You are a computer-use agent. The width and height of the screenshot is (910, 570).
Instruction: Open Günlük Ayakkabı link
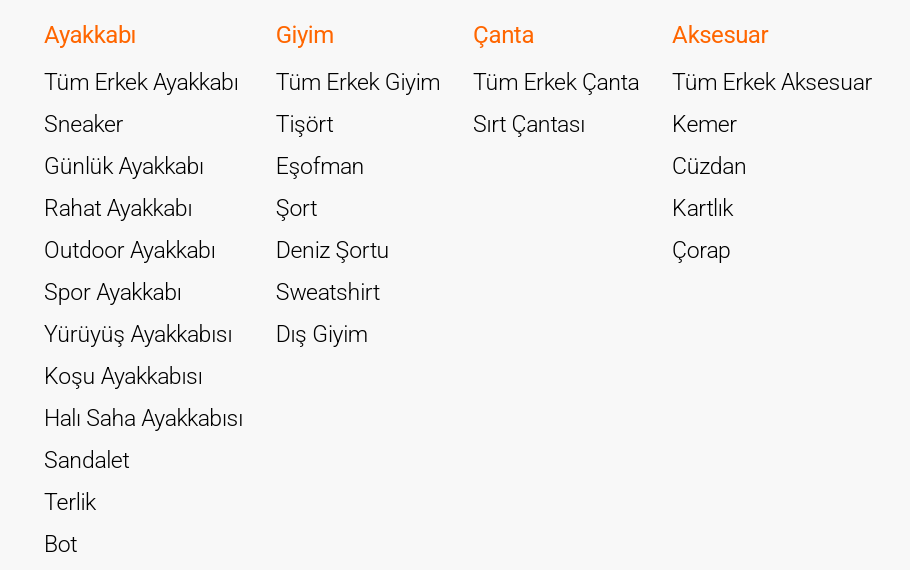124,166
